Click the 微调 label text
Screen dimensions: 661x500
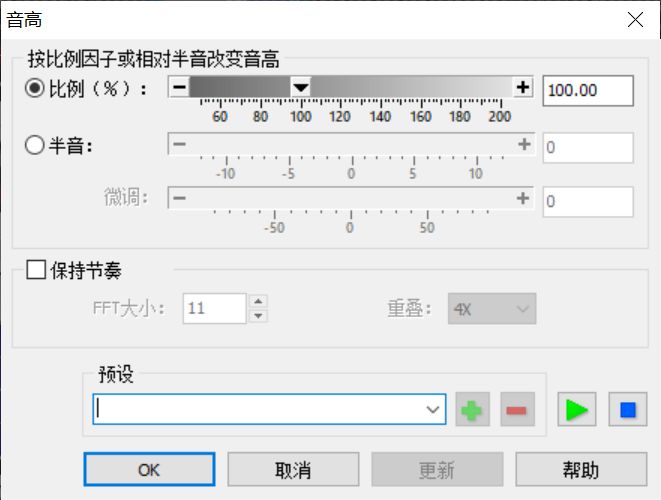coord(126,197)
